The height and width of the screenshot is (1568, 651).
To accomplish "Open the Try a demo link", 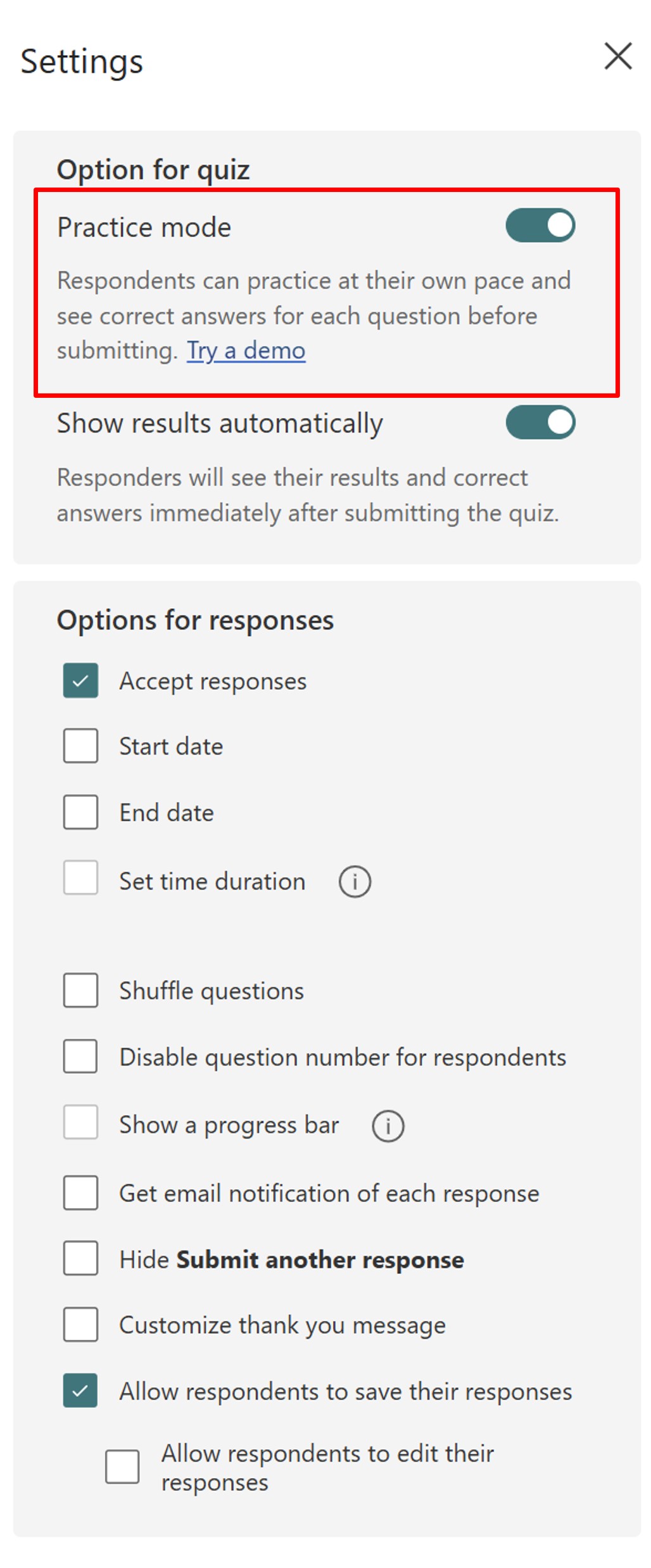I will (246, 350).
